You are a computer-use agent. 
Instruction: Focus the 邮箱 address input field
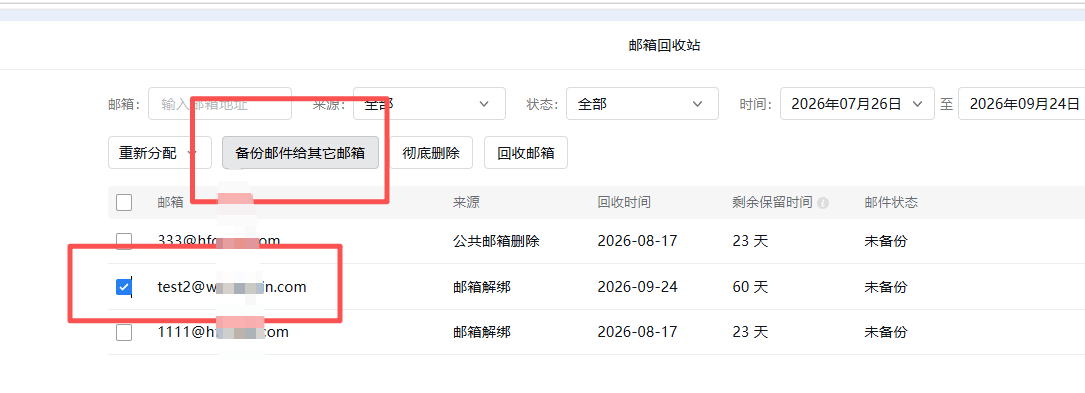pos(220,104)
